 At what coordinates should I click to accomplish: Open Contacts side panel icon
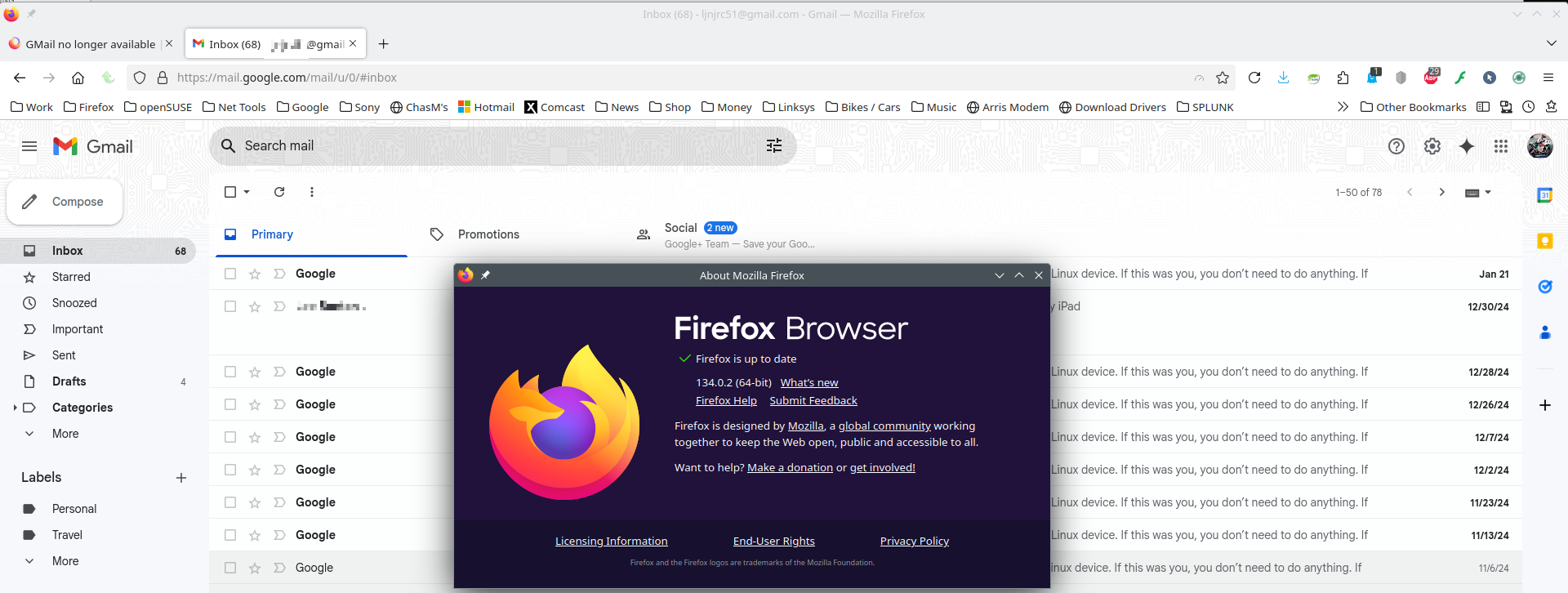1545,332
